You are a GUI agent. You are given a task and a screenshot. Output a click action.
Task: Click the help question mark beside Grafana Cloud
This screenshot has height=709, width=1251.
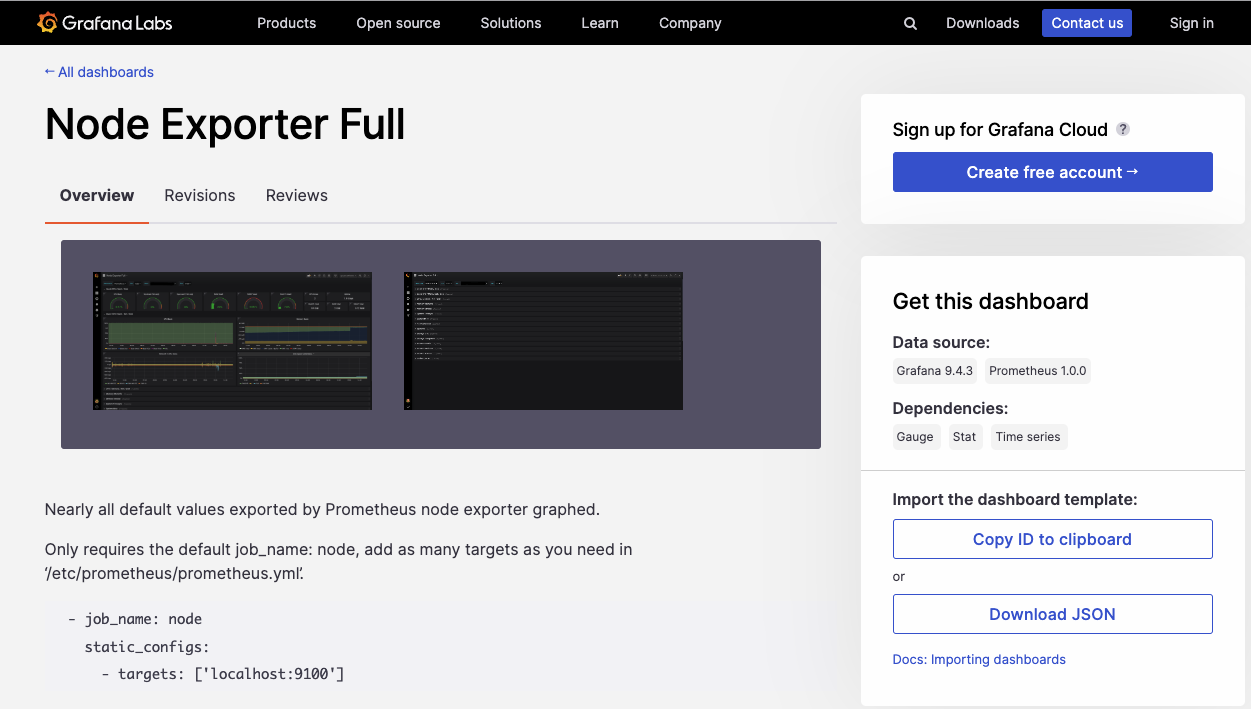coord(1123,129)
